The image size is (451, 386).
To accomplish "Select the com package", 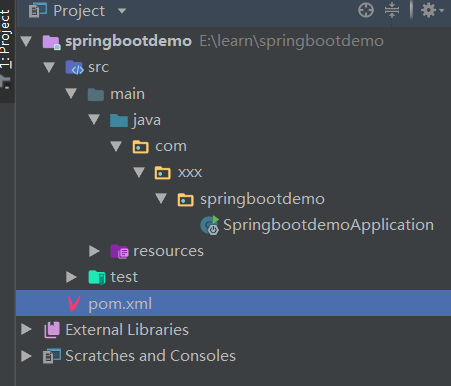I will click(171, 146).
